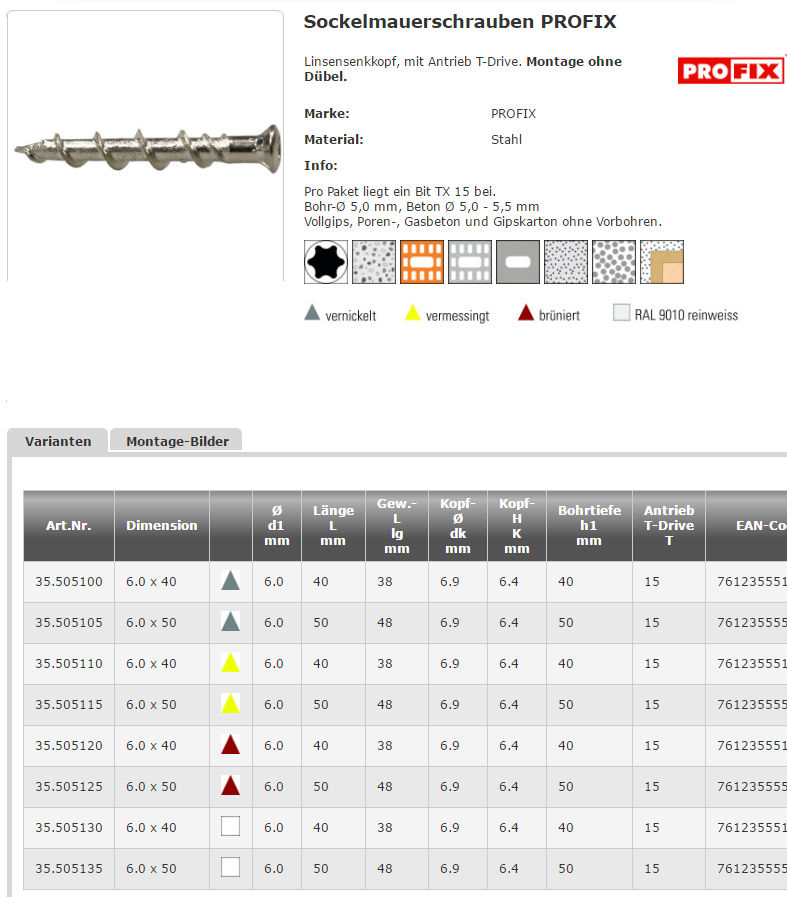Screen dimensions: 787x897
Task: Click the PROFIX brand logo
Action: pos(731,70)
